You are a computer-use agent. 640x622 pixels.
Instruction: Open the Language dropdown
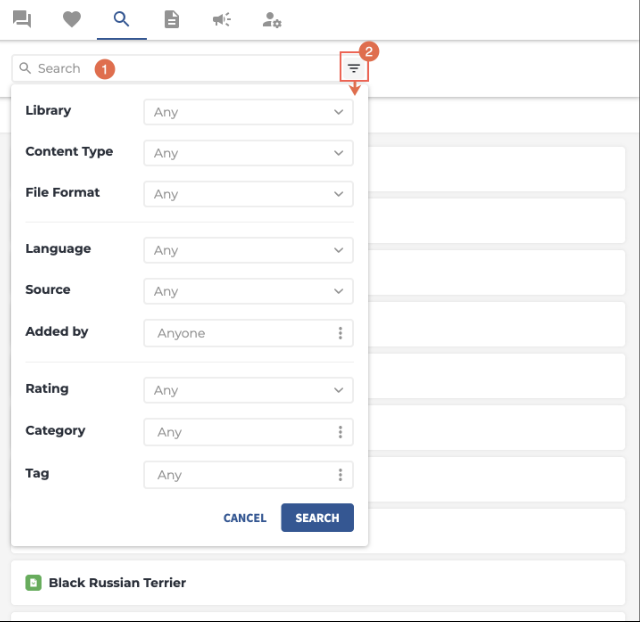tap(248, 250)
